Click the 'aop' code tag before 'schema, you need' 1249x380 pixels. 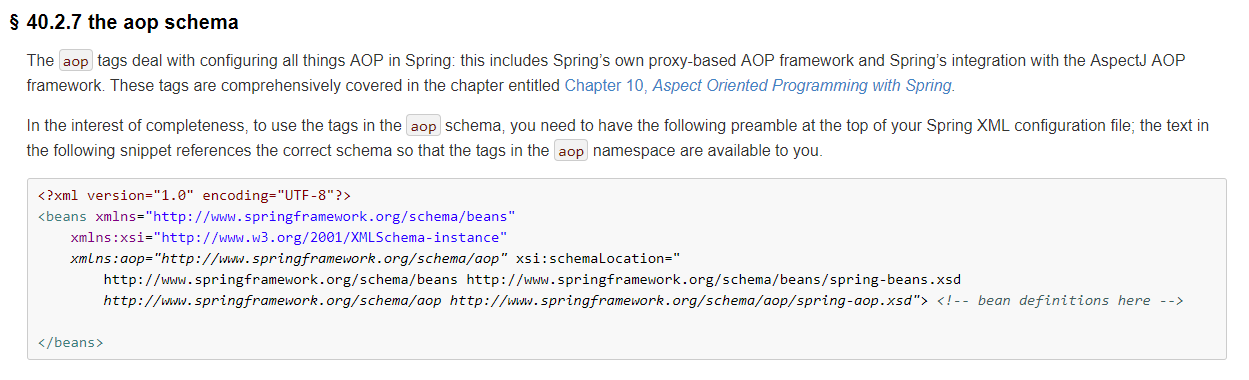pos(424,126)
